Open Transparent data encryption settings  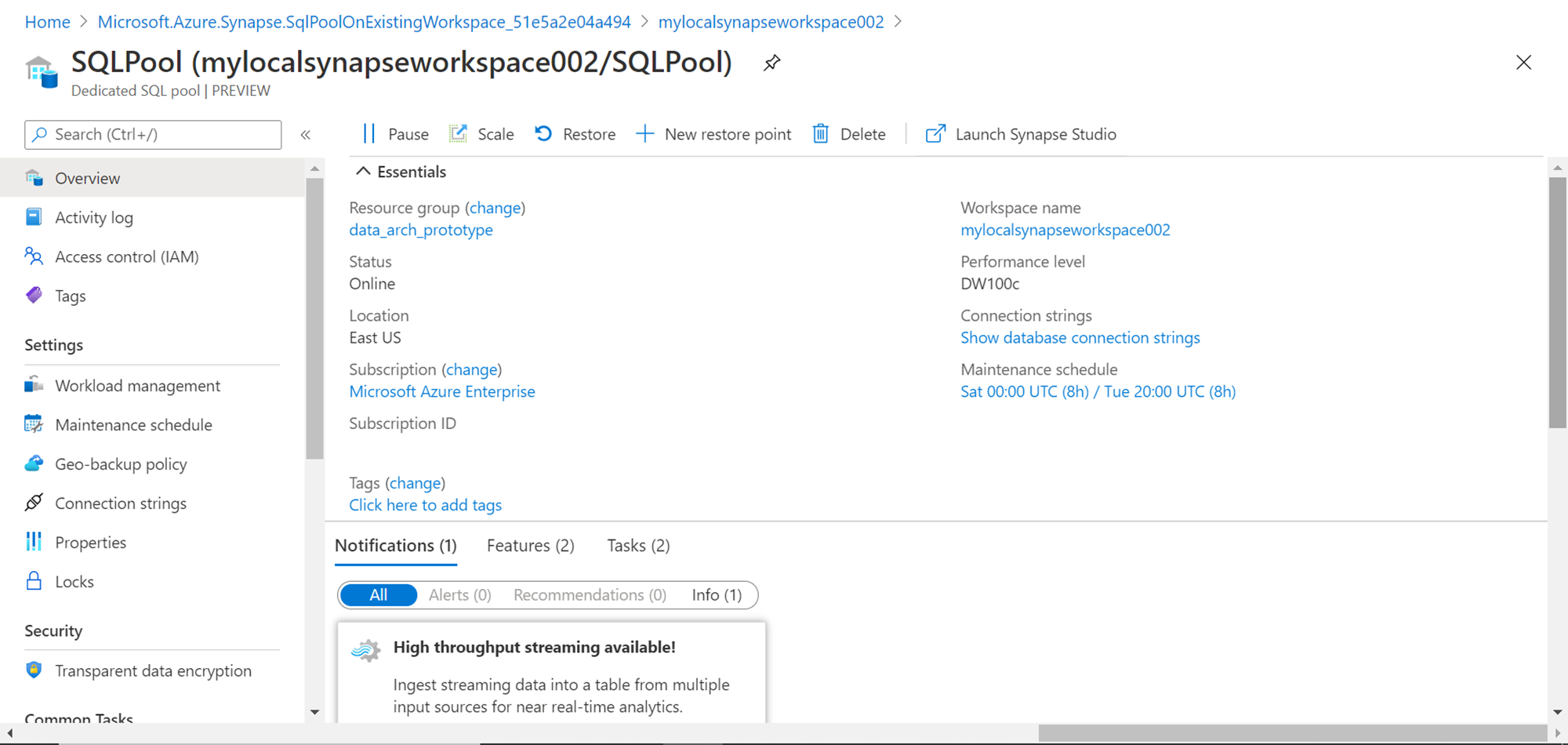click(153, 670)
